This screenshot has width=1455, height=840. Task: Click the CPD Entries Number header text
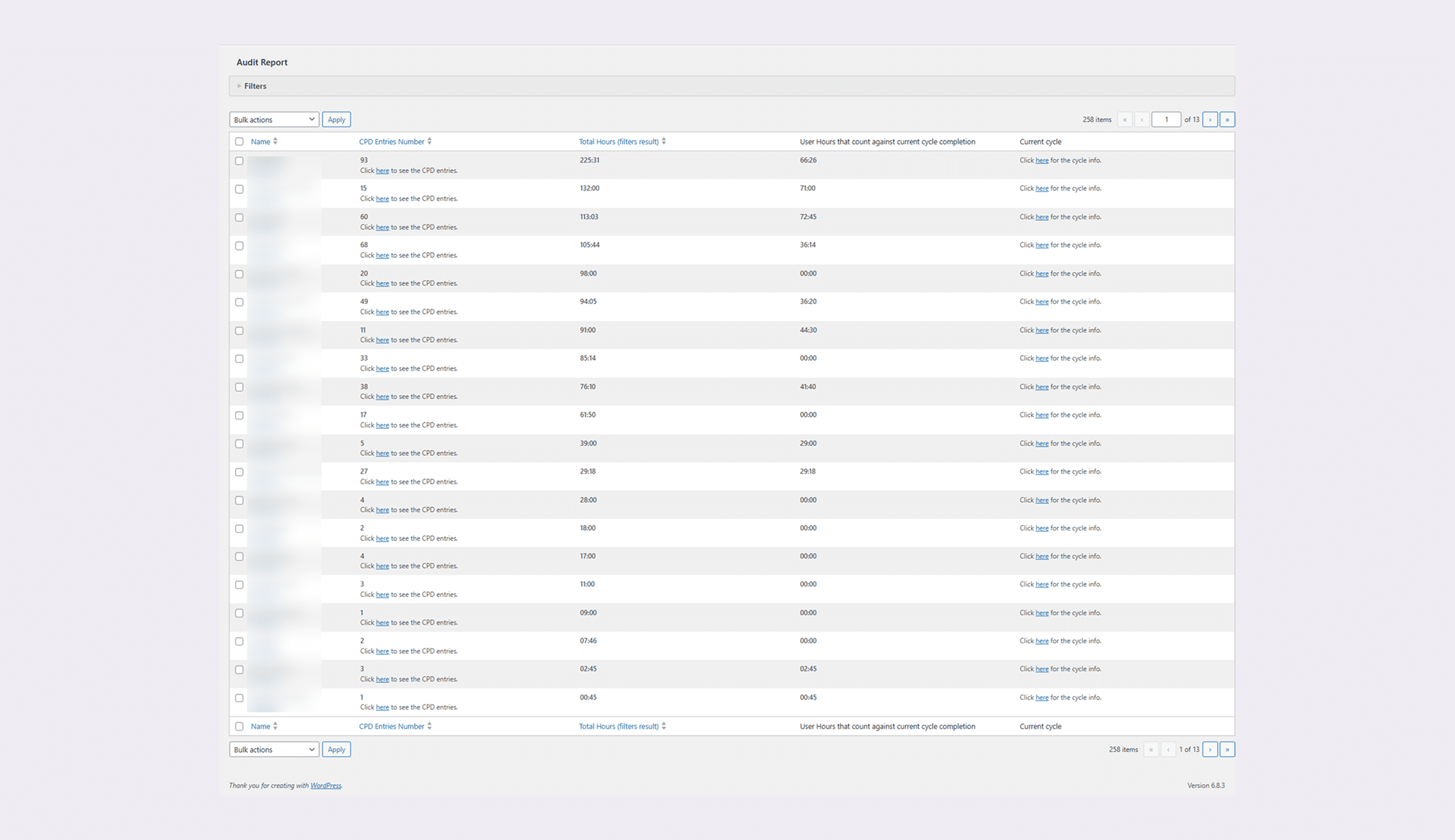391,141
